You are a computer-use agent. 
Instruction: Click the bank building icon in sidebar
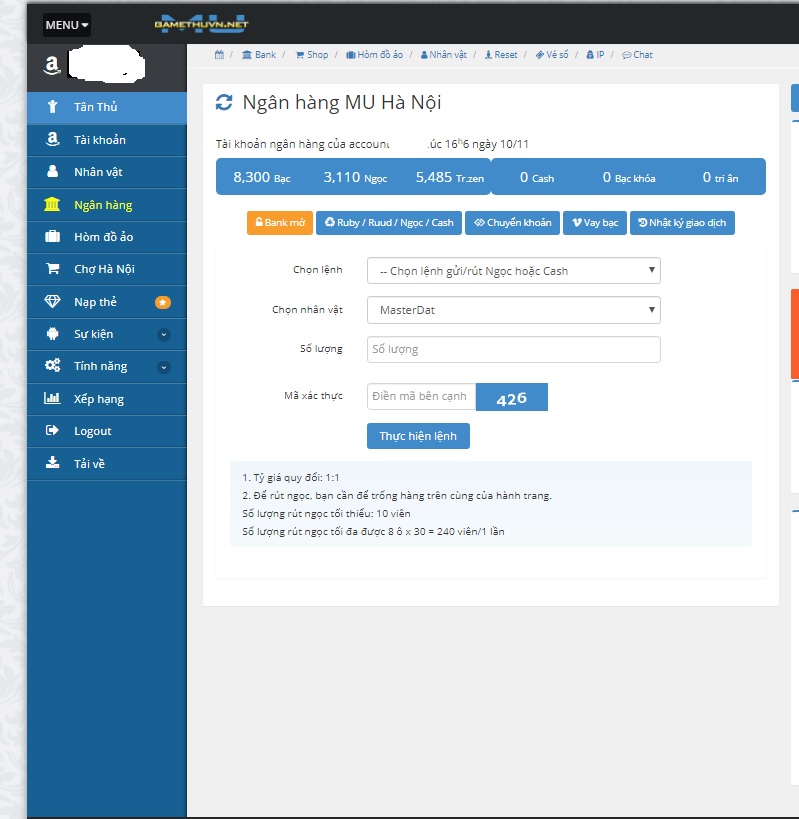point(52,205)
